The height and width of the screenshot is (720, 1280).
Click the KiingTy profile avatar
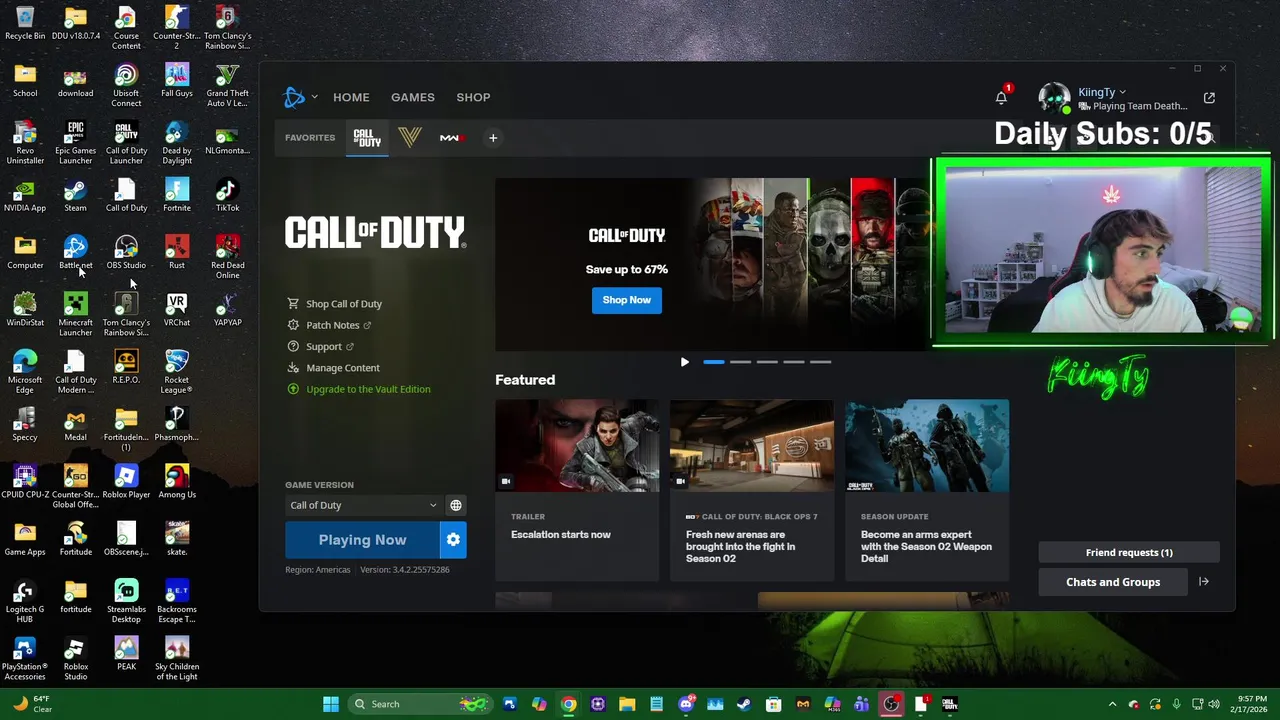(1054, 97)
